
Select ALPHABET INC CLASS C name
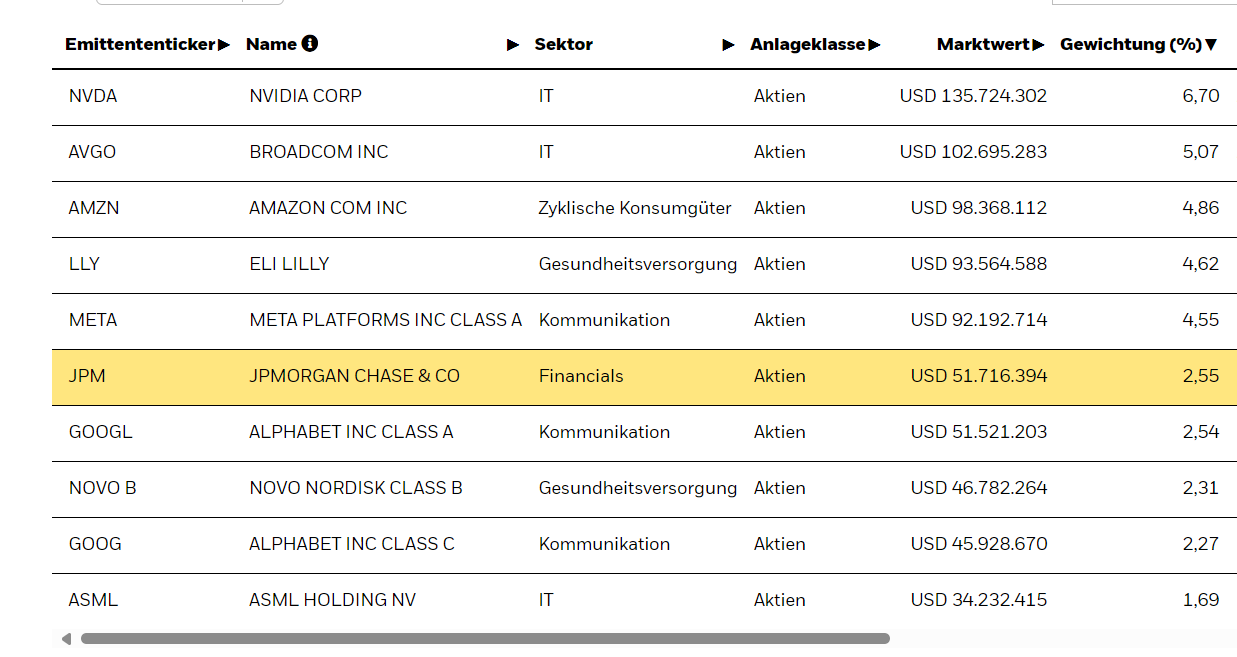pos(351,544)
